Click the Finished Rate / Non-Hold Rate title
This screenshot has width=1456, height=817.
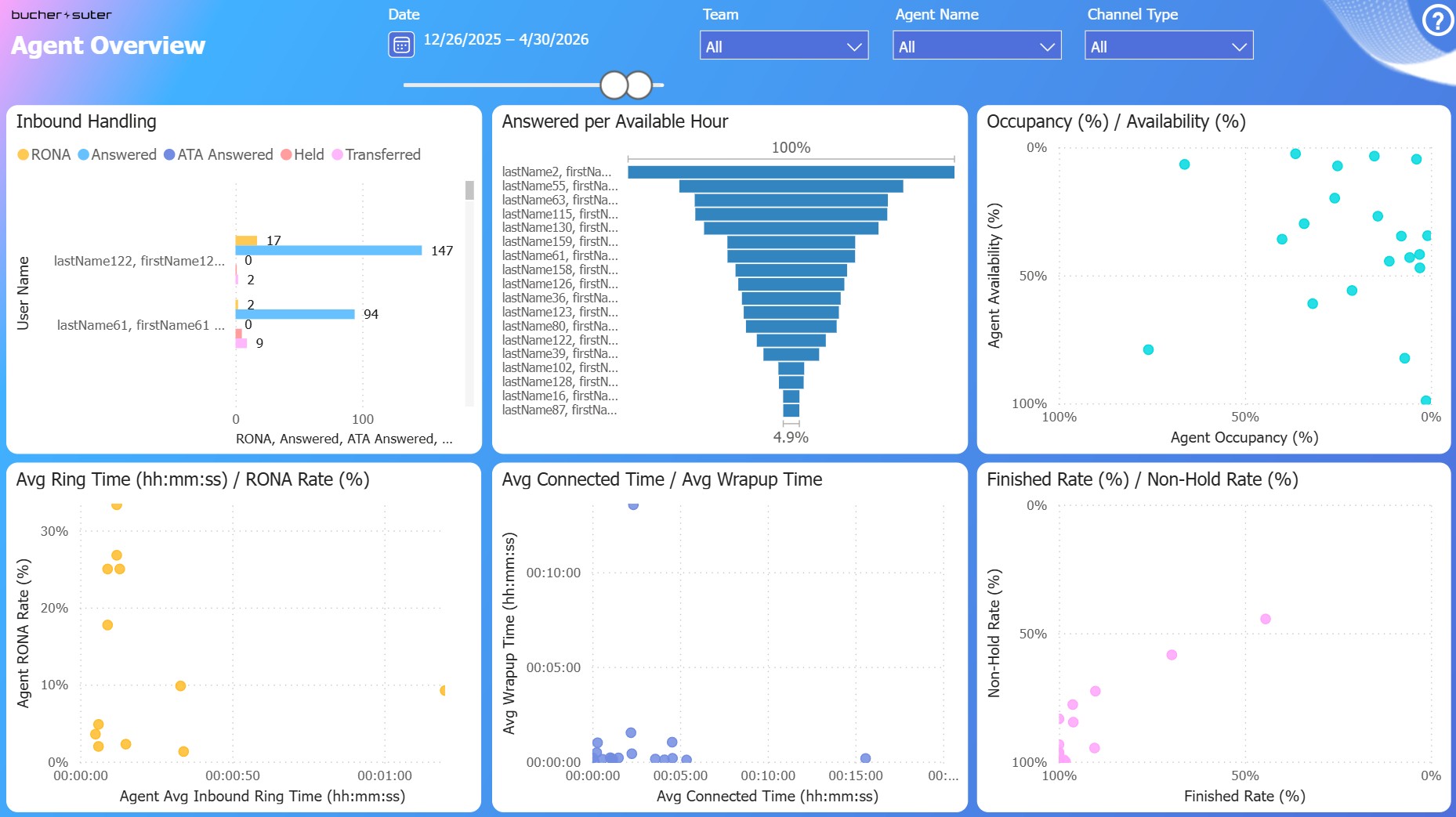click(1143, 479)
